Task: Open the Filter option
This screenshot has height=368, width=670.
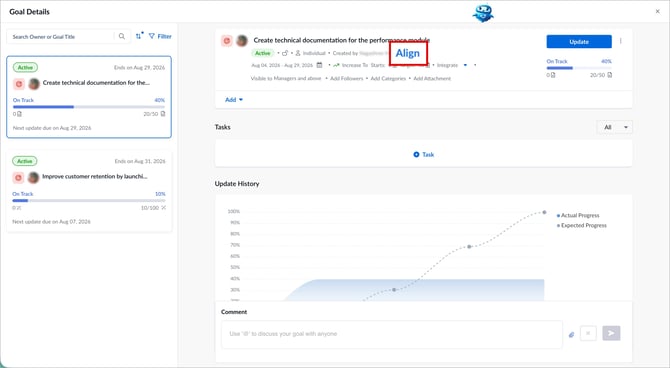Action: click(x=160, y=36)
